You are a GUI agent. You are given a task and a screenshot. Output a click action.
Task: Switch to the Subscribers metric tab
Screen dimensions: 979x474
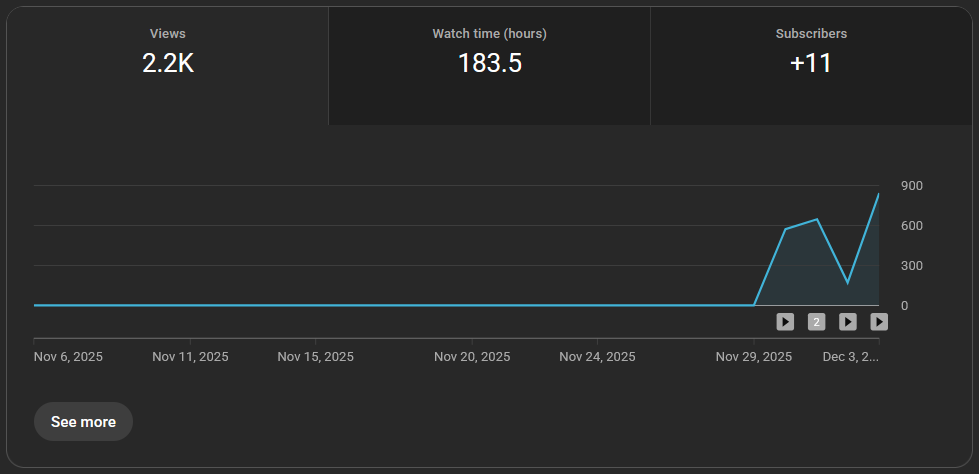[x=811, y=66]
